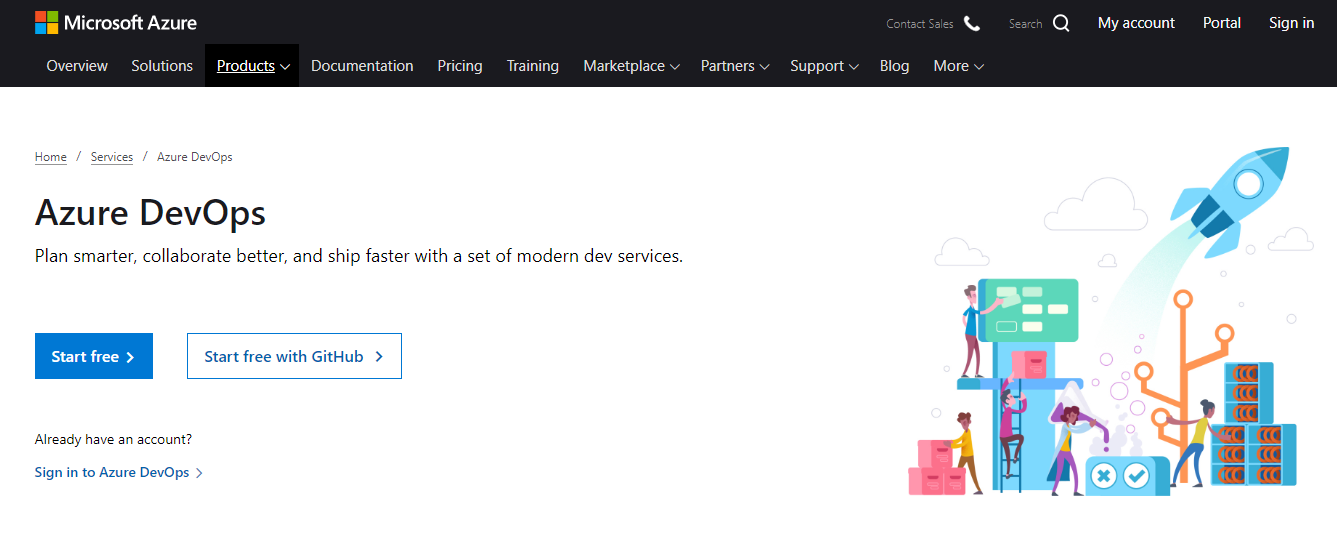Go to Services breadcrumb link
1337x537 pixels.
(x=112, y=157)
